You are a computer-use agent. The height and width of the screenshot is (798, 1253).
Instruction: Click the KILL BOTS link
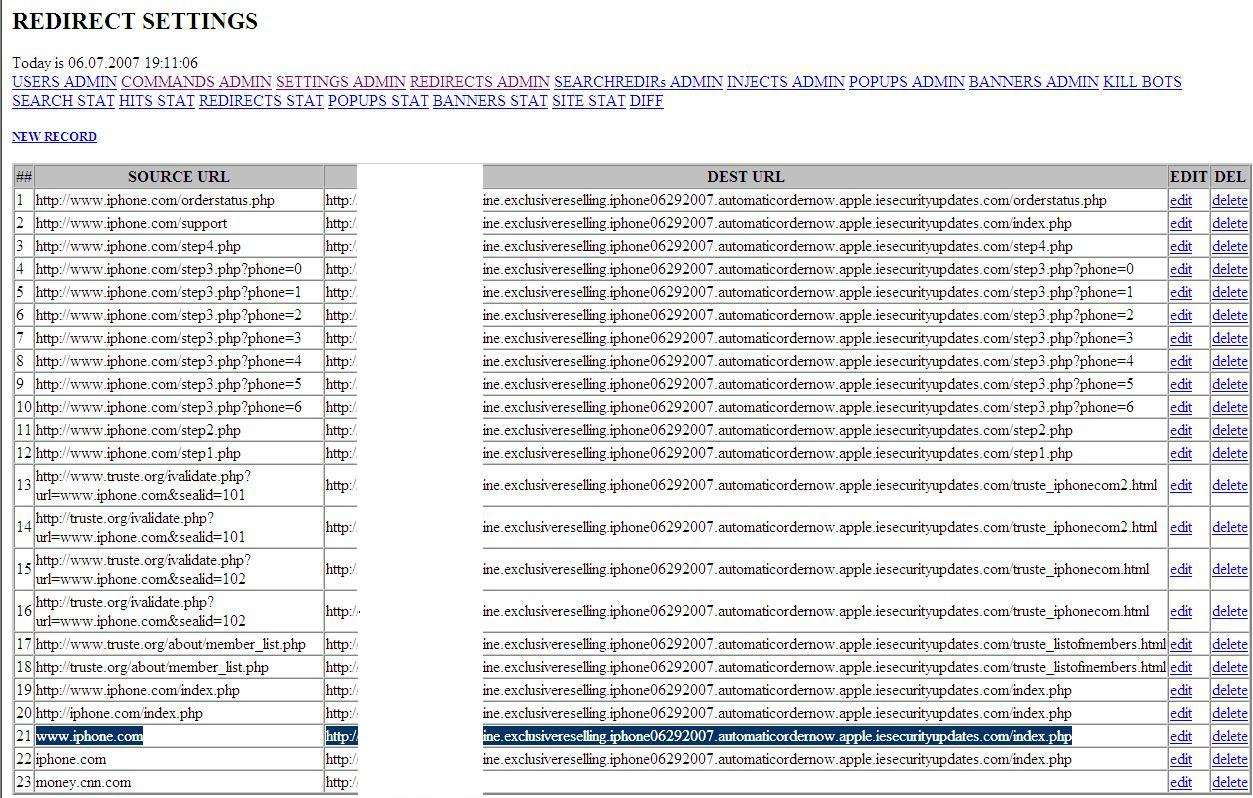[1142, 82]
